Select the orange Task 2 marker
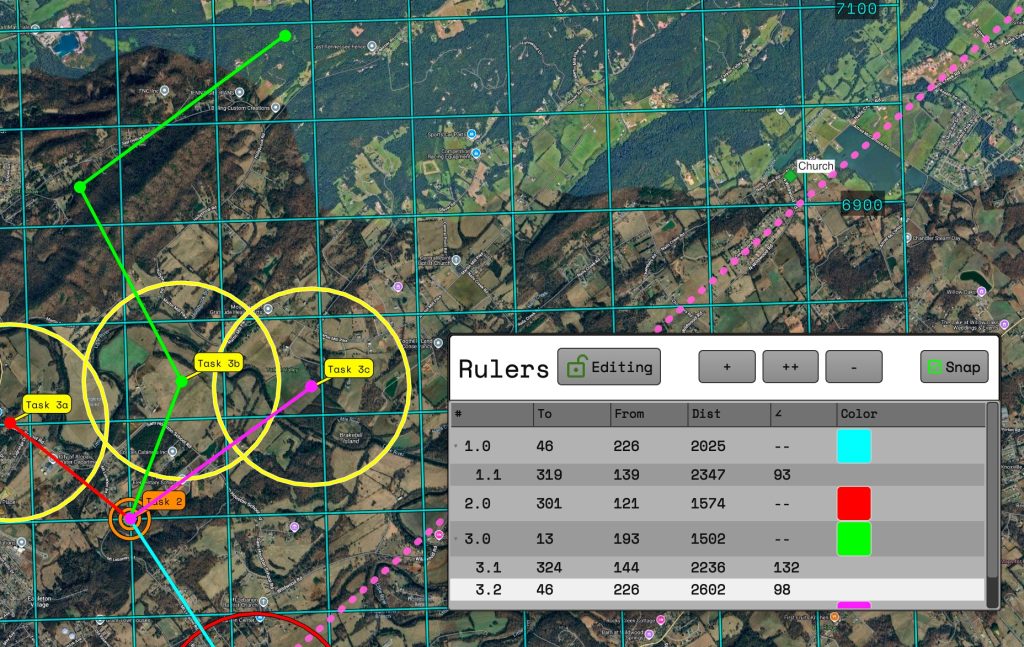 (x=130, y=518)
